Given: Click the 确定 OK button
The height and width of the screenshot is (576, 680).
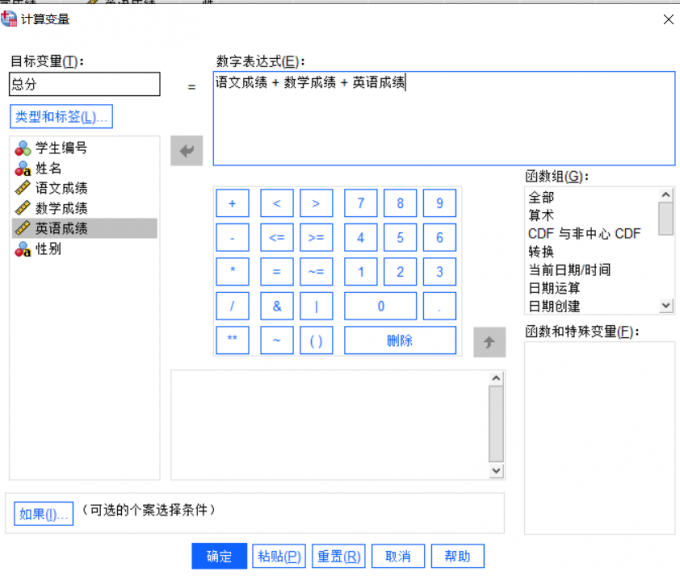Looking at the screenshot, I should [x=219, y=556].
